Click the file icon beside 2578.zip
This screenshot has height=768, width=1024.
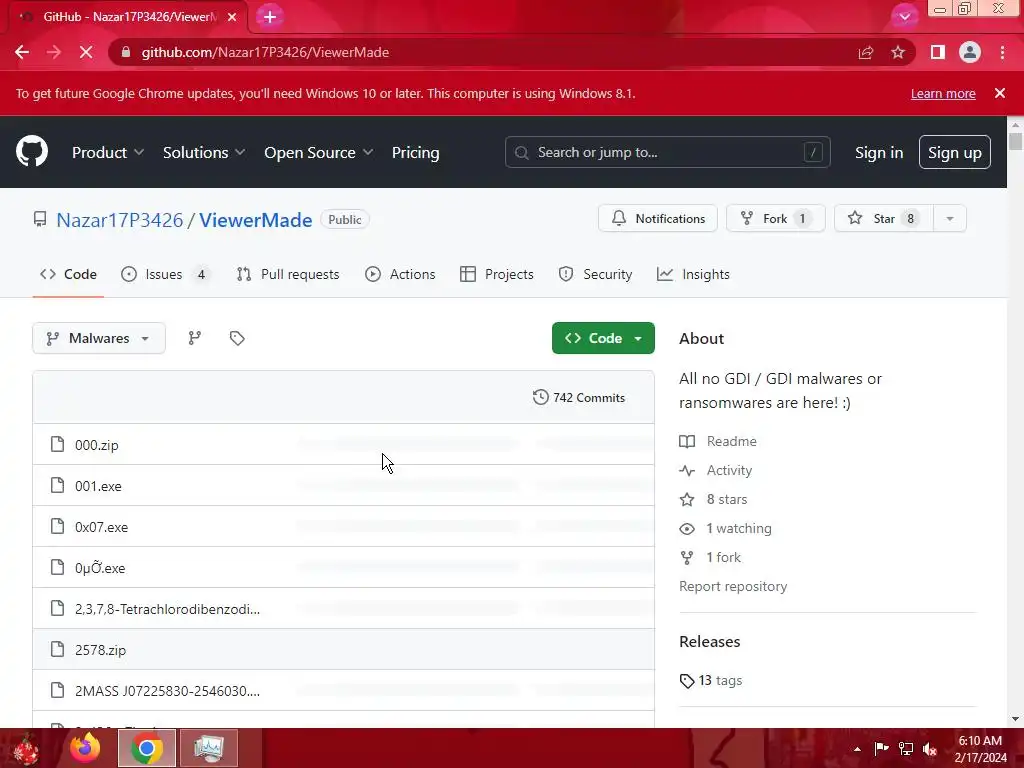click(57, 650)
